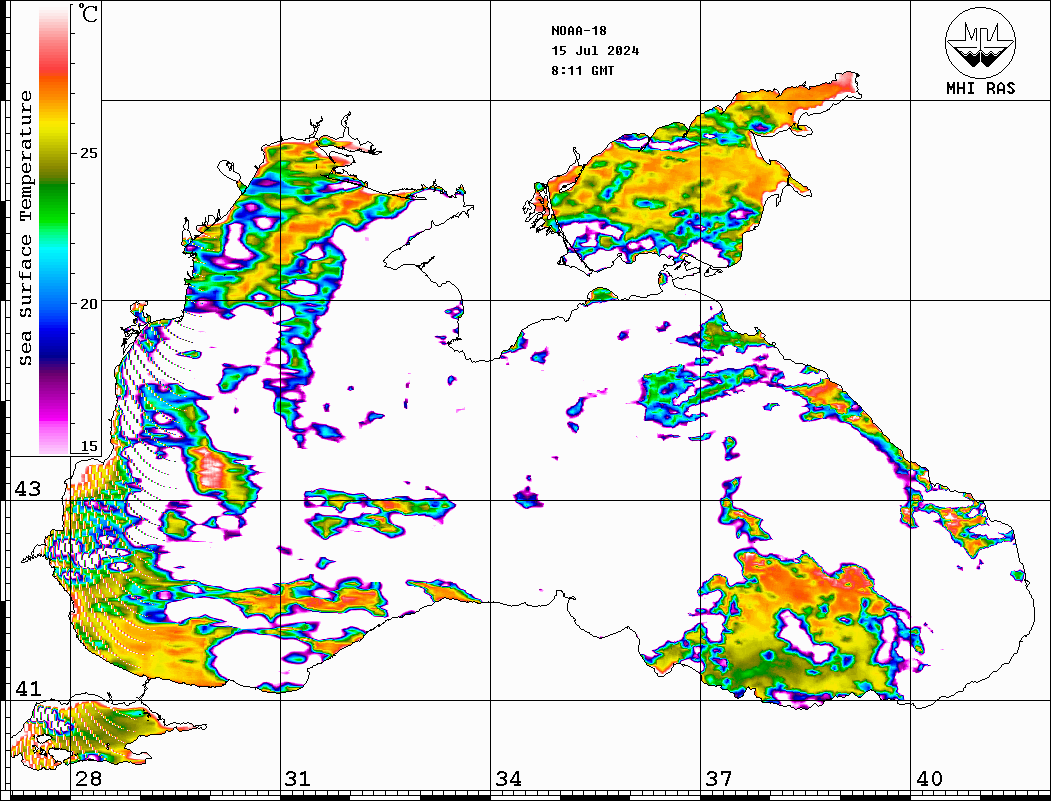The height and width of the screenshot is (801, 1051).
Task: Click the 'NOAA-18' satellite label
Action: [578, 31]
